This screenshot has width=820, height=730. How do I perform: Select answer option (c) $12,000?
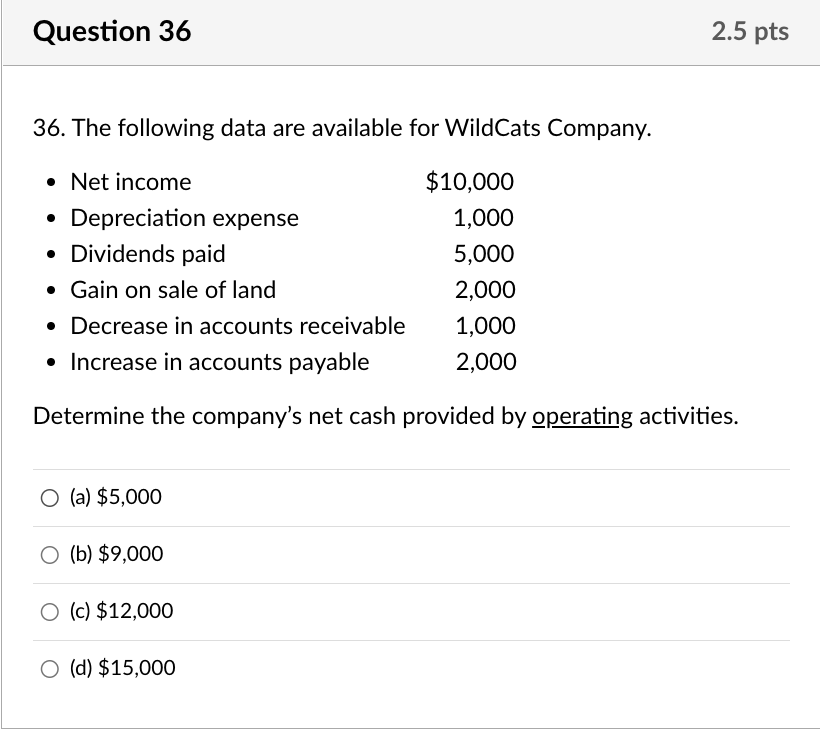(49, 612)
